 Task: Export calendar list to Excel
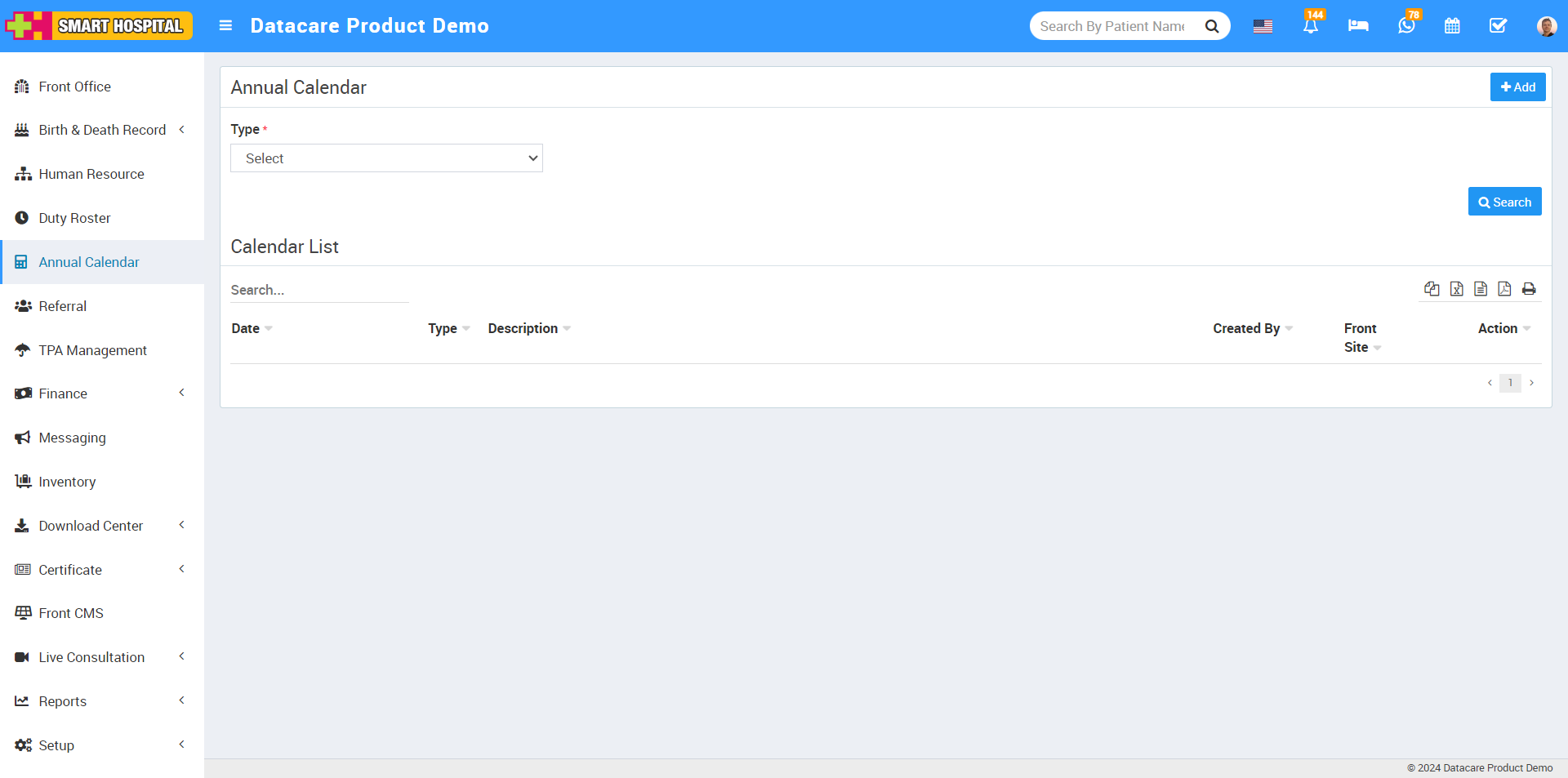pyautogui.click(x=1457, y=289)
